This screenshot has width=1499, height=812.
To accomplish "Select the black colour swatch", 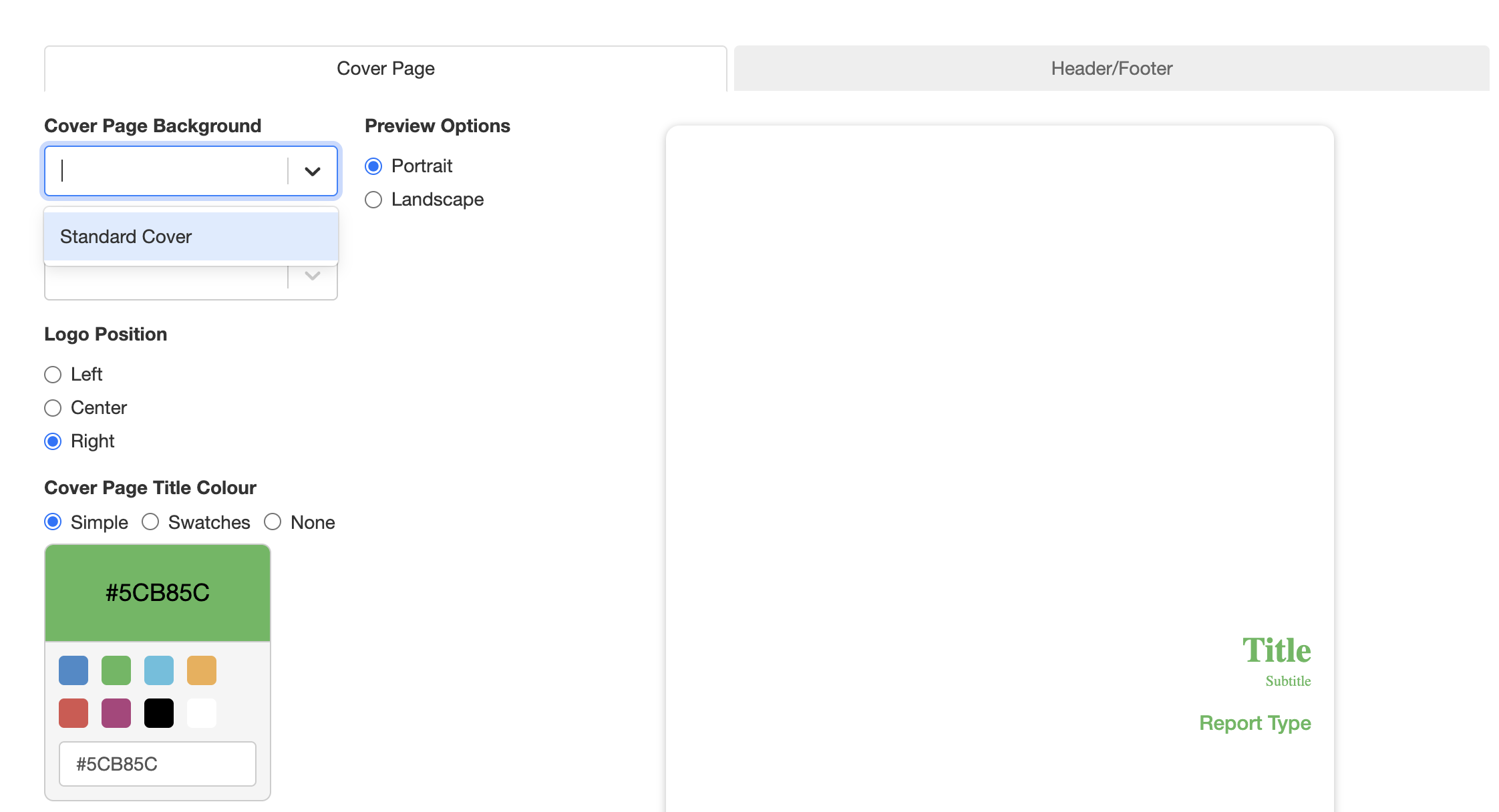I will pyautogui.click(x=159, y=713).
